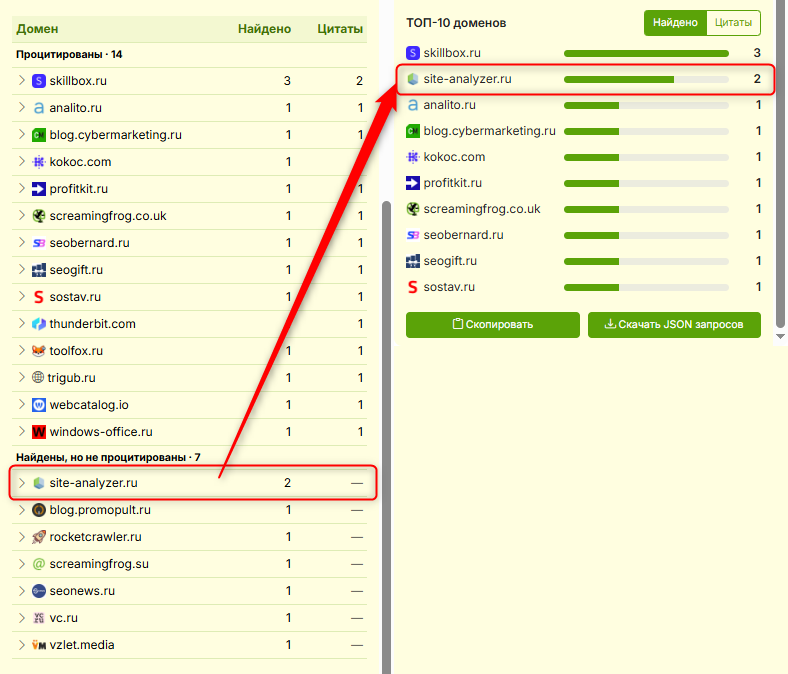788x674 pixels.
Task: Select webcatalog.io domain name
Action: (89, 405)
